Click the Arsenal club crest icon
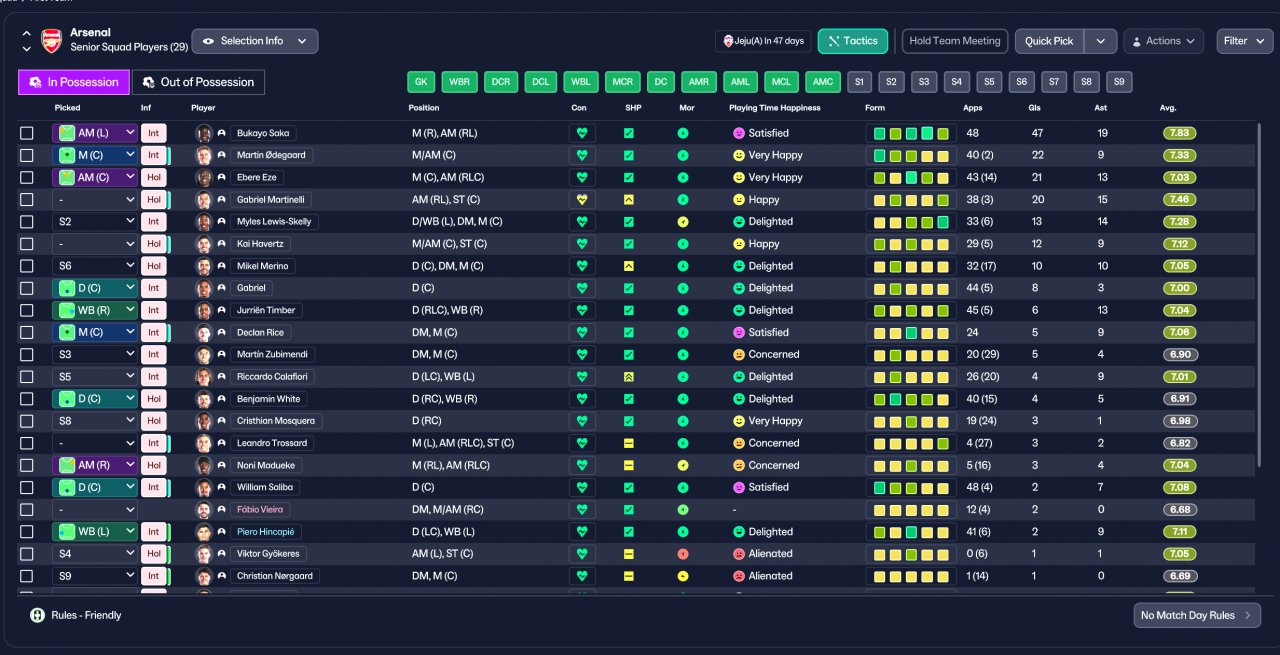Screen dimensions: 1280x655 [51, 41]
